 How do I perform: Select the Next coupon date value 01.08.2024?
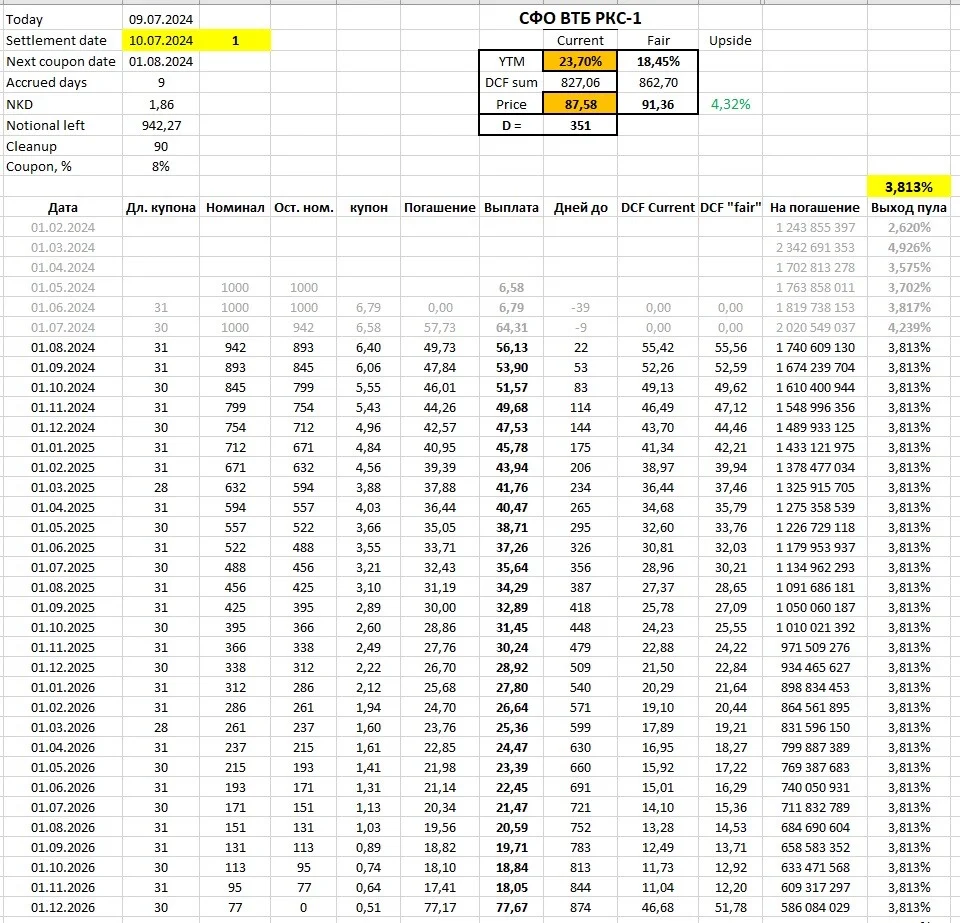160,61
